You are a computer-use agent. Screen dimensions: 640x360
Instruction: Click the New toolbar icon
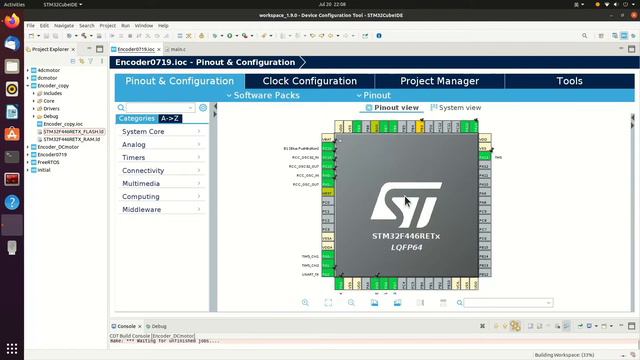pos(31,36)
